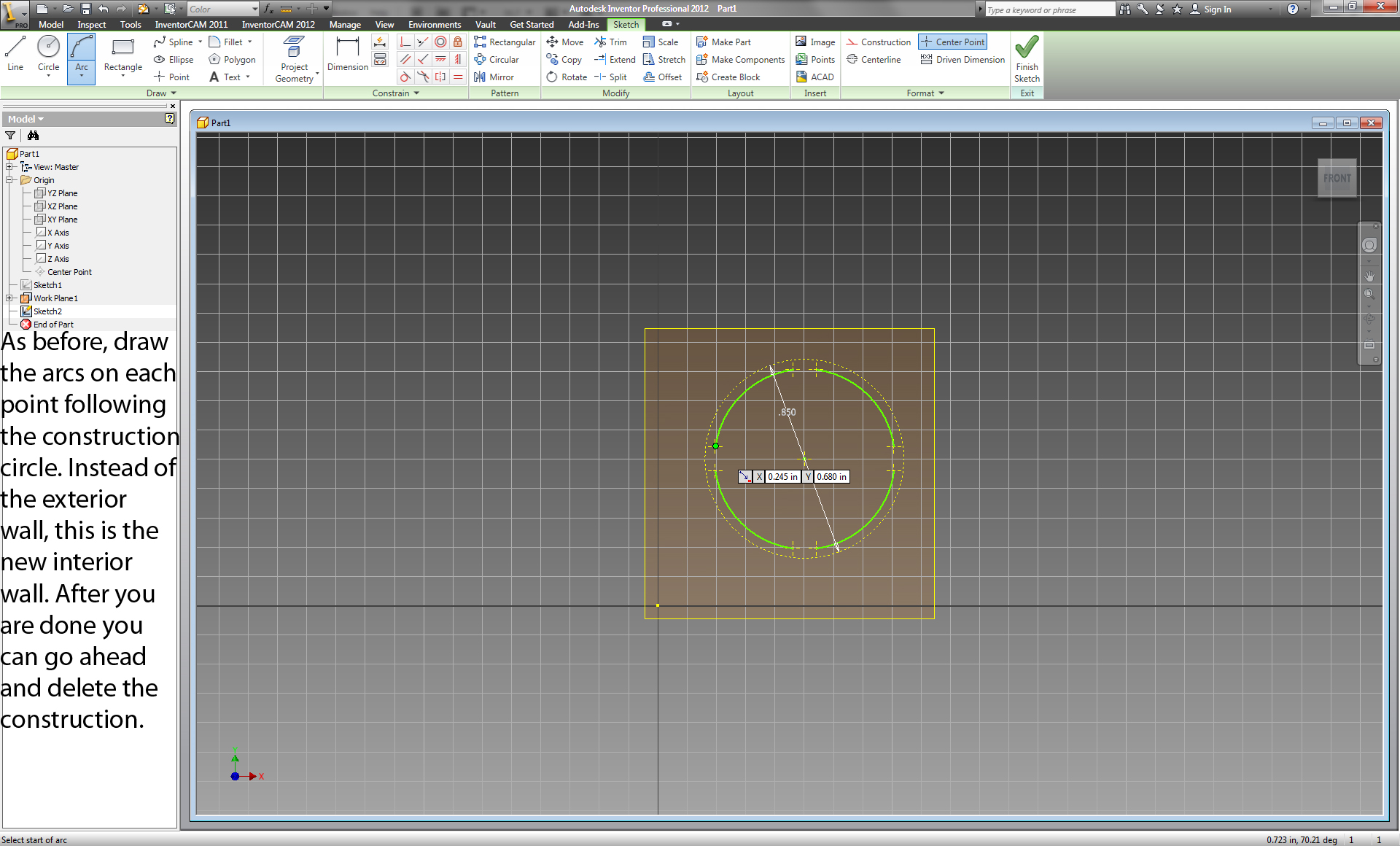1400x846 pixels.
Task: Click the Rectangular pattern tool
Action: pos(505,42)
